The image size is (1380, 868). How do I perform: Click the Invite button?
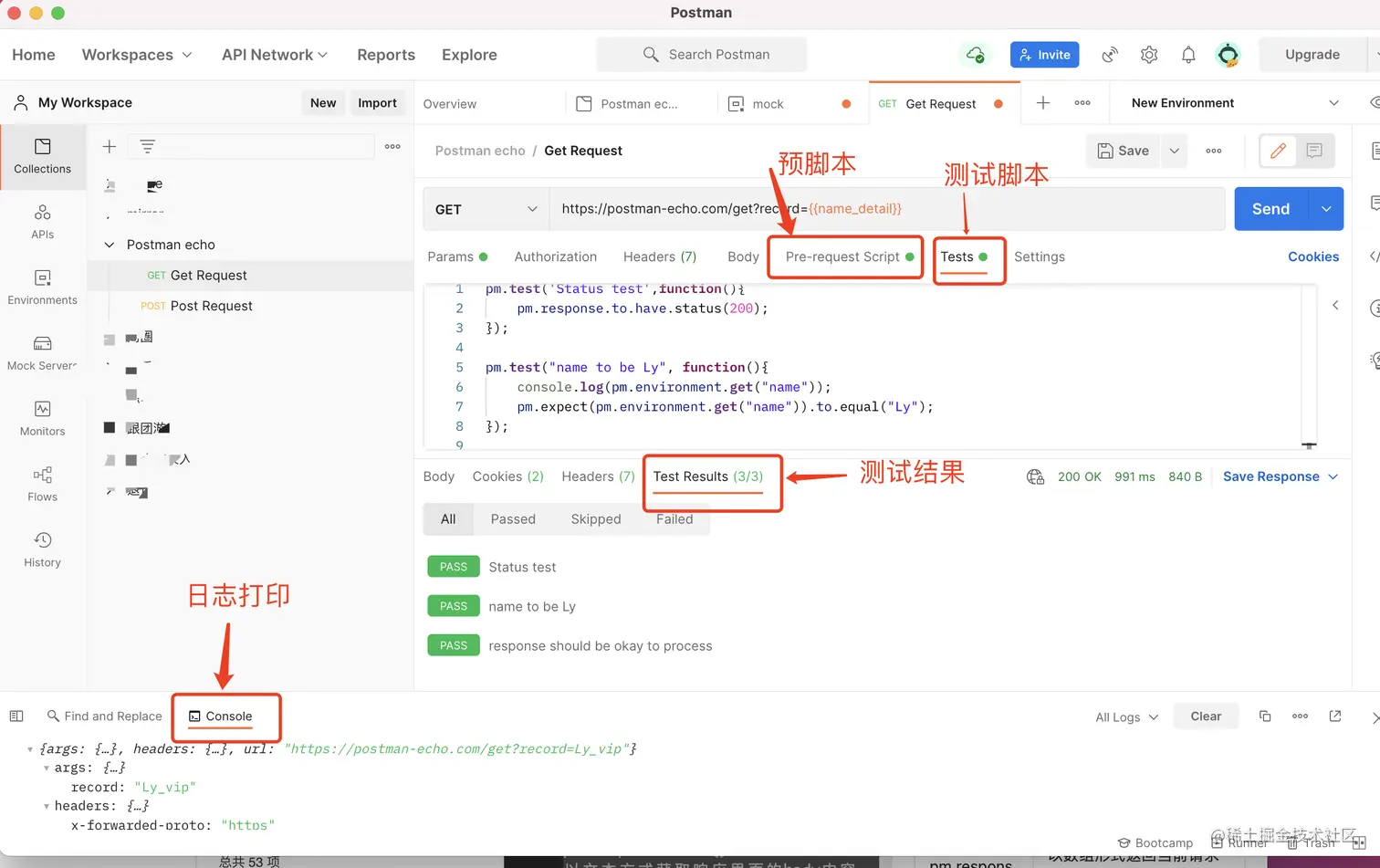tap(1045, 55)
